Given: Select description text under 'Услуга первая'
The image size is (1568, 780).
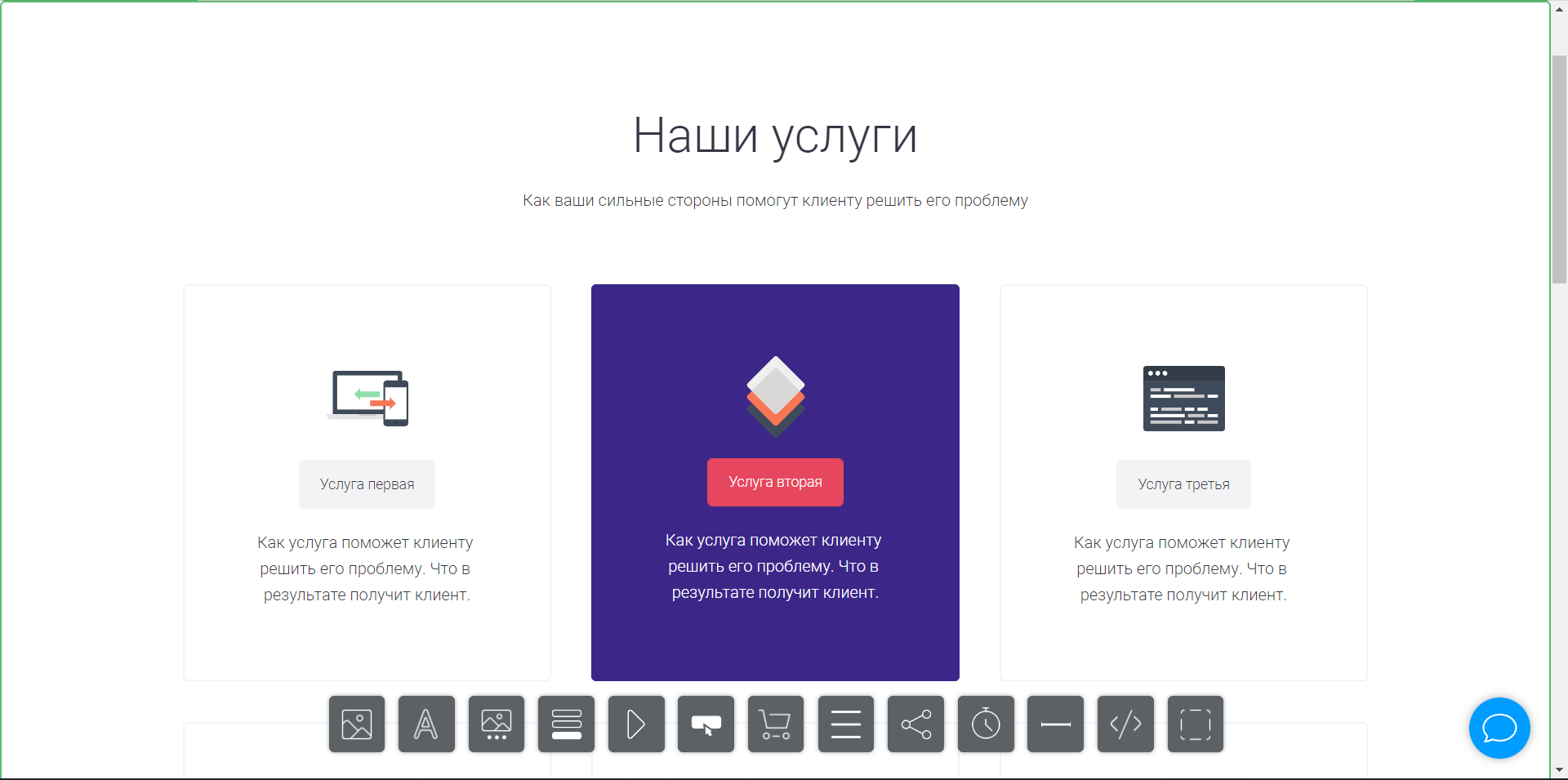Looking at the screenshot, I should pyautogui.click(x=367, y=568).
